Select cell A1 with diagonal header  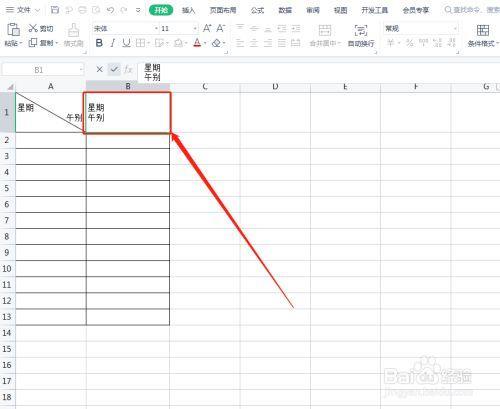tap(51, 112)
